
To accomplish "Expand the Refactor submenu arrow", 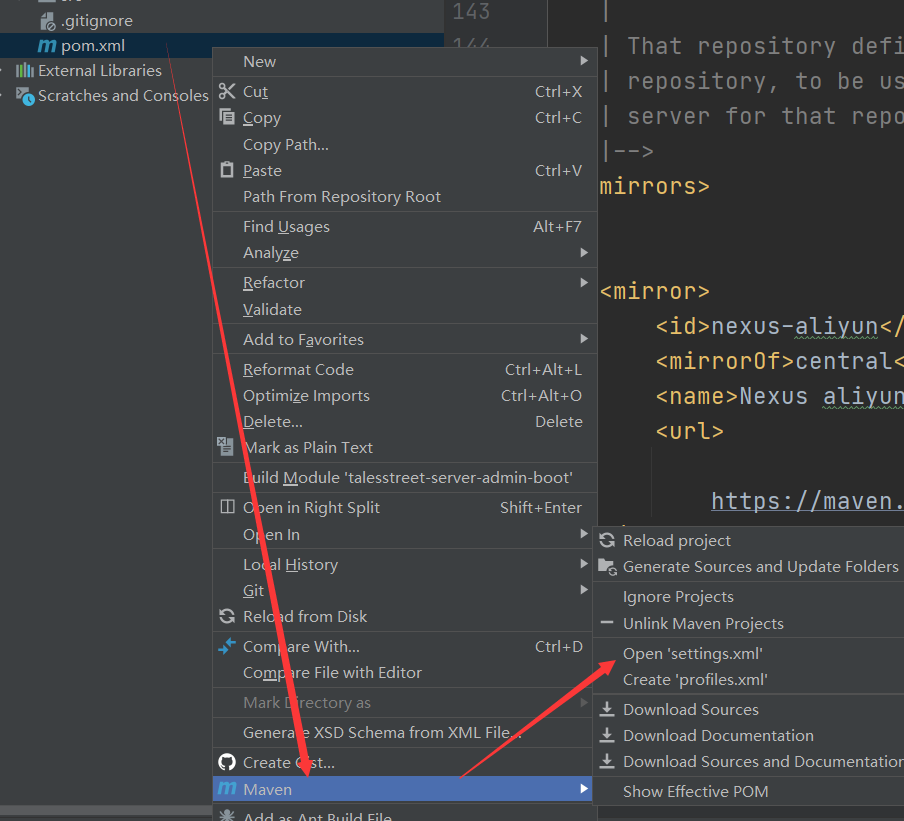I will [584, 282].
